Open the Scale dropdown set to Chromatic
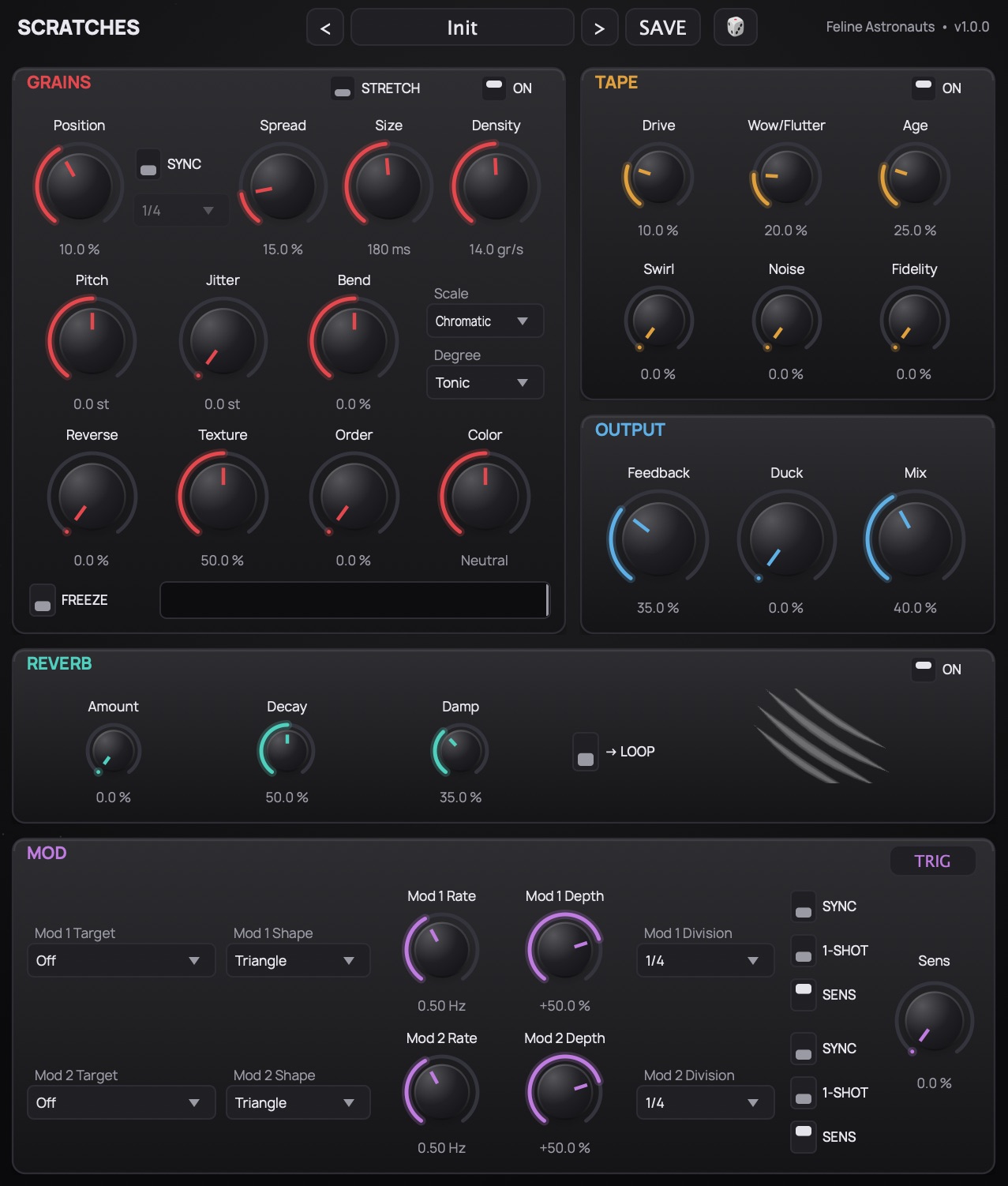The height and width of the screenshot is (1186, 1008). pos(485,321)
